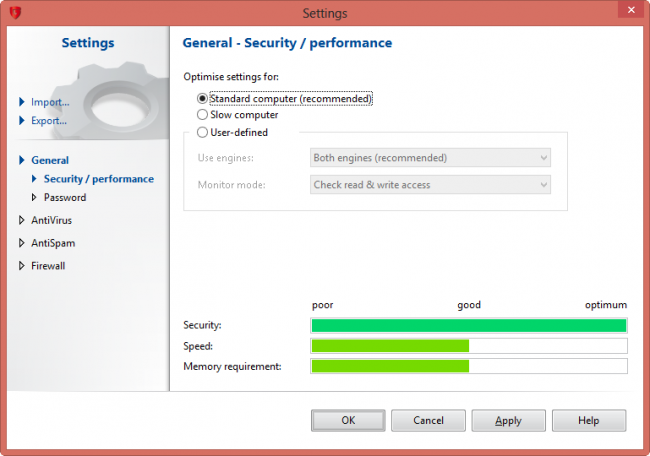Open the AntiSpam settings category

pos(53,243)
